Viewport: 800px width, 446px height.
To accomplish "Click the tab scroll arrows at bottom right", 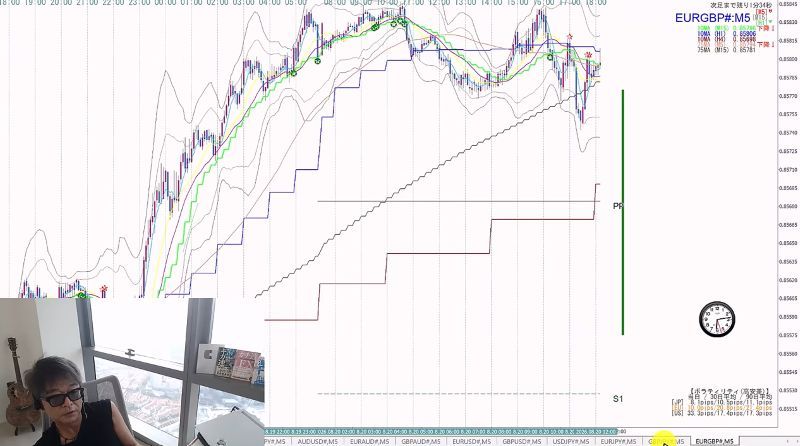I will point(791,441).
